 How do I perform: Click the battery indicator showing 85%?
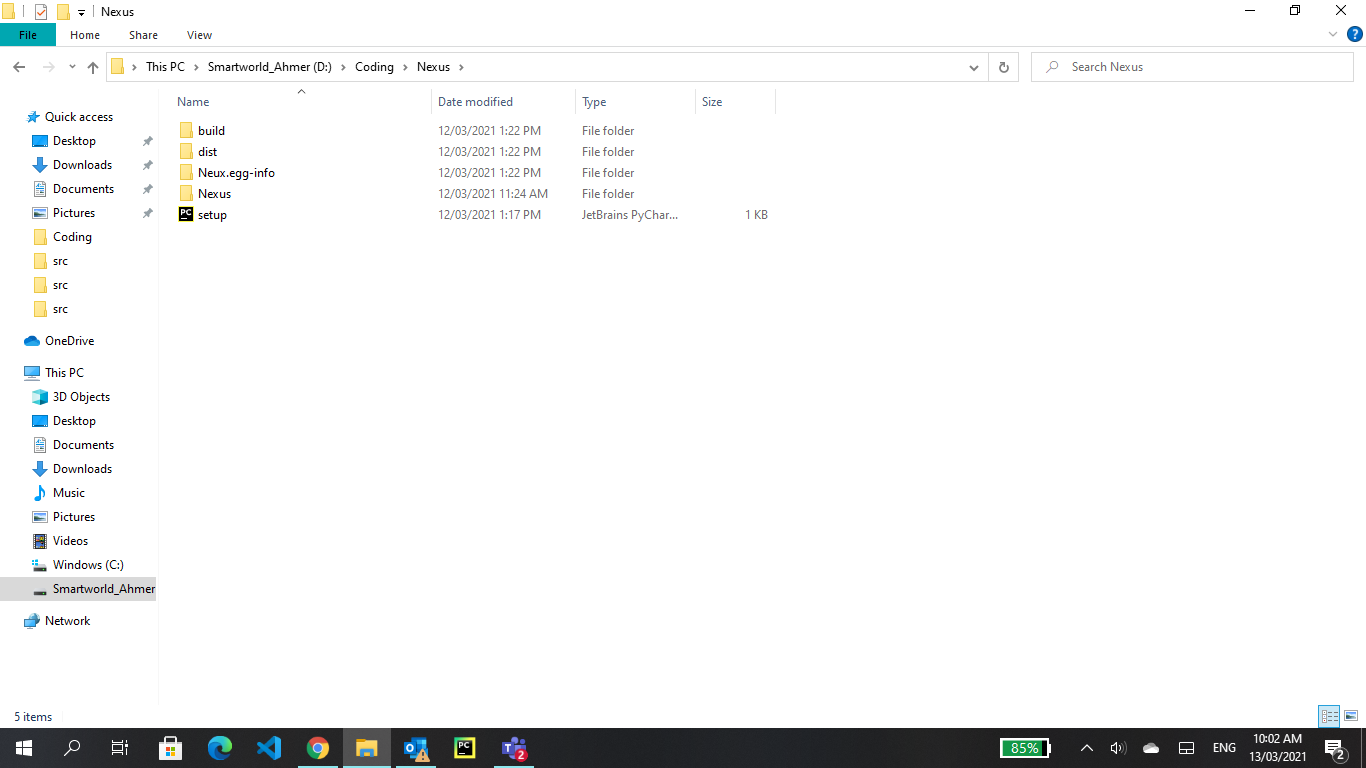coord(1024,747)
